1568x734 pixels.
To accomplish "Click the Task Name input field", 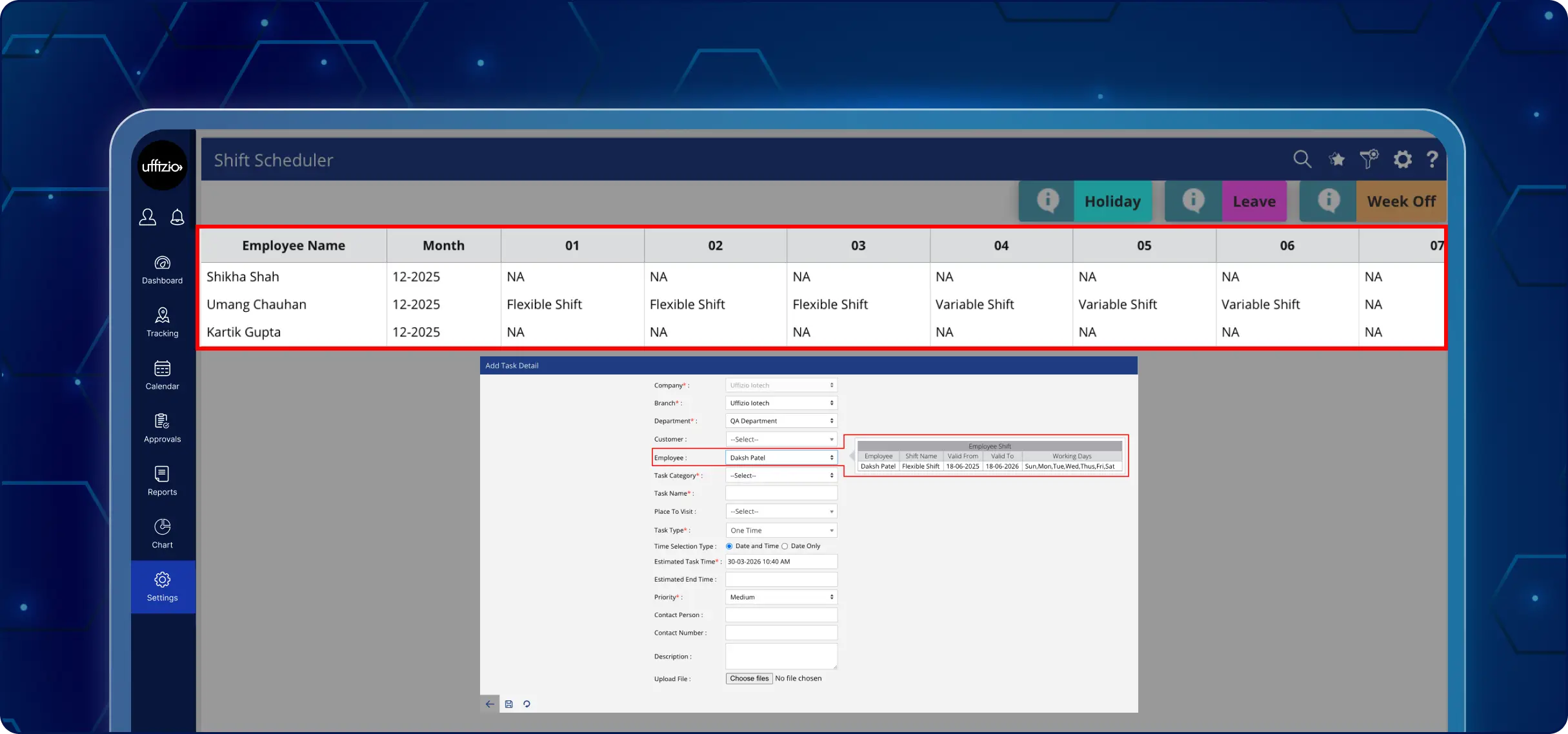I will tap(781, 493).
